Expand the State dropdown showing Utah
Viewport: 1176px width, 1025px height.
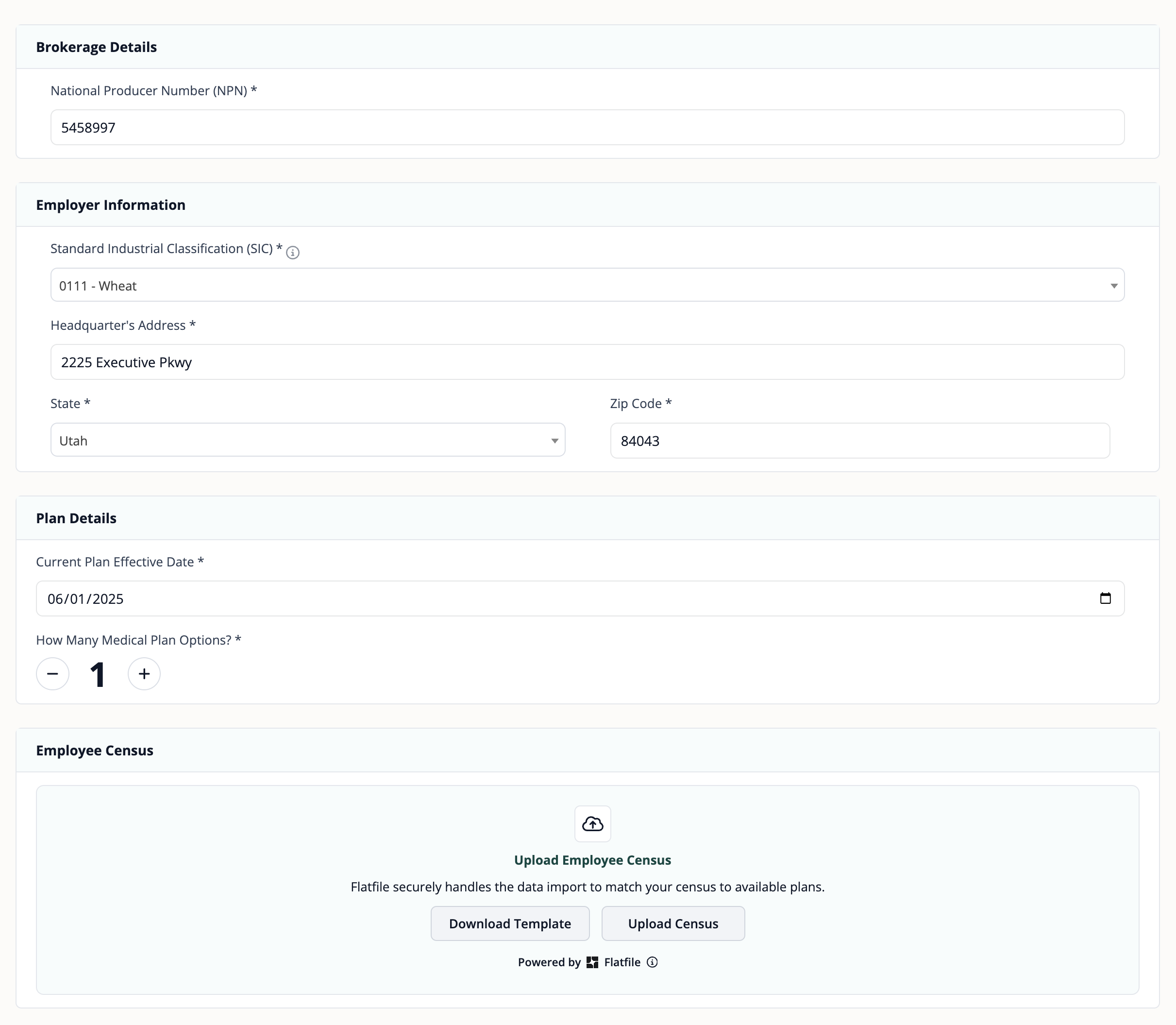pyautogui.click(x=307, y=440)
